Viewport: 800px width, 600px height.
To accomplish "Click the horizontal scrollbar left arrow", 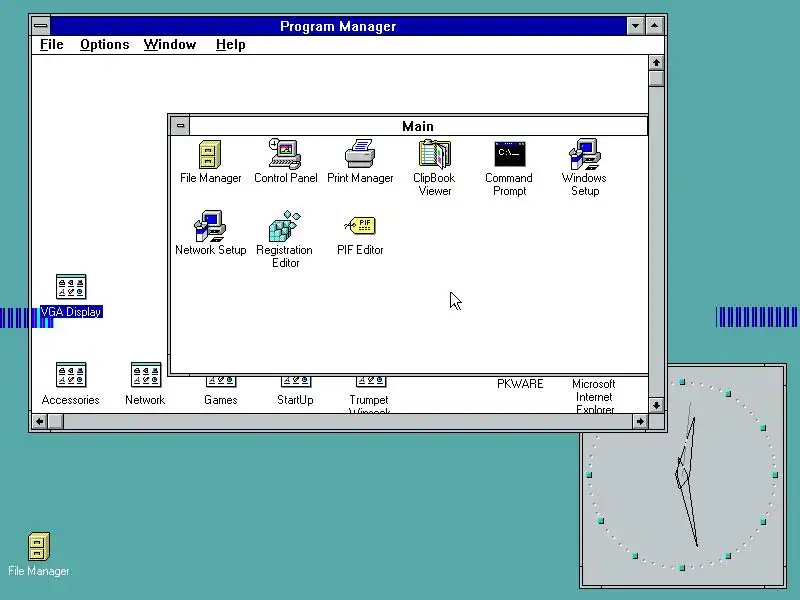I will point(40,421).
